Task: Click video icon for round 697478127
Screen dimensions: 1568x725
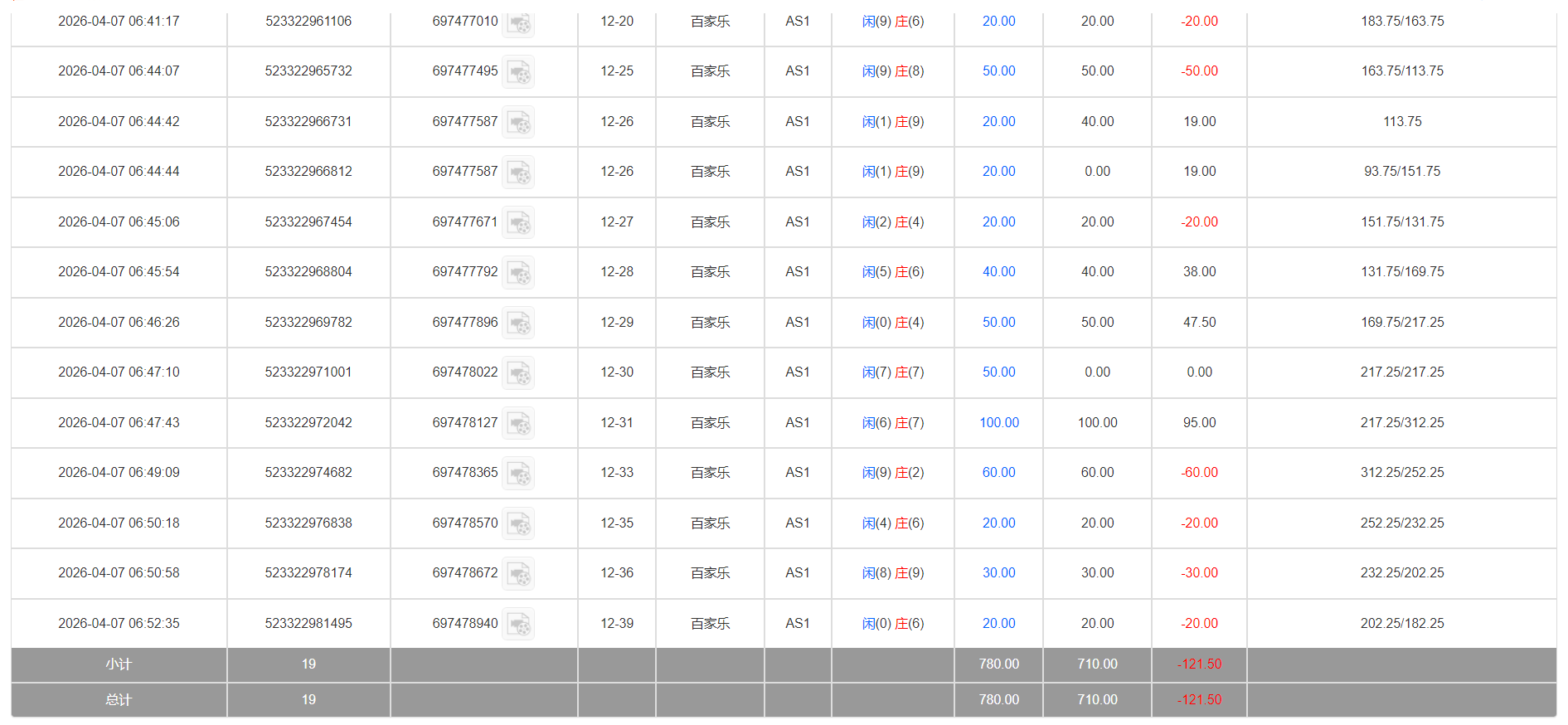Action: coord(519,424)
